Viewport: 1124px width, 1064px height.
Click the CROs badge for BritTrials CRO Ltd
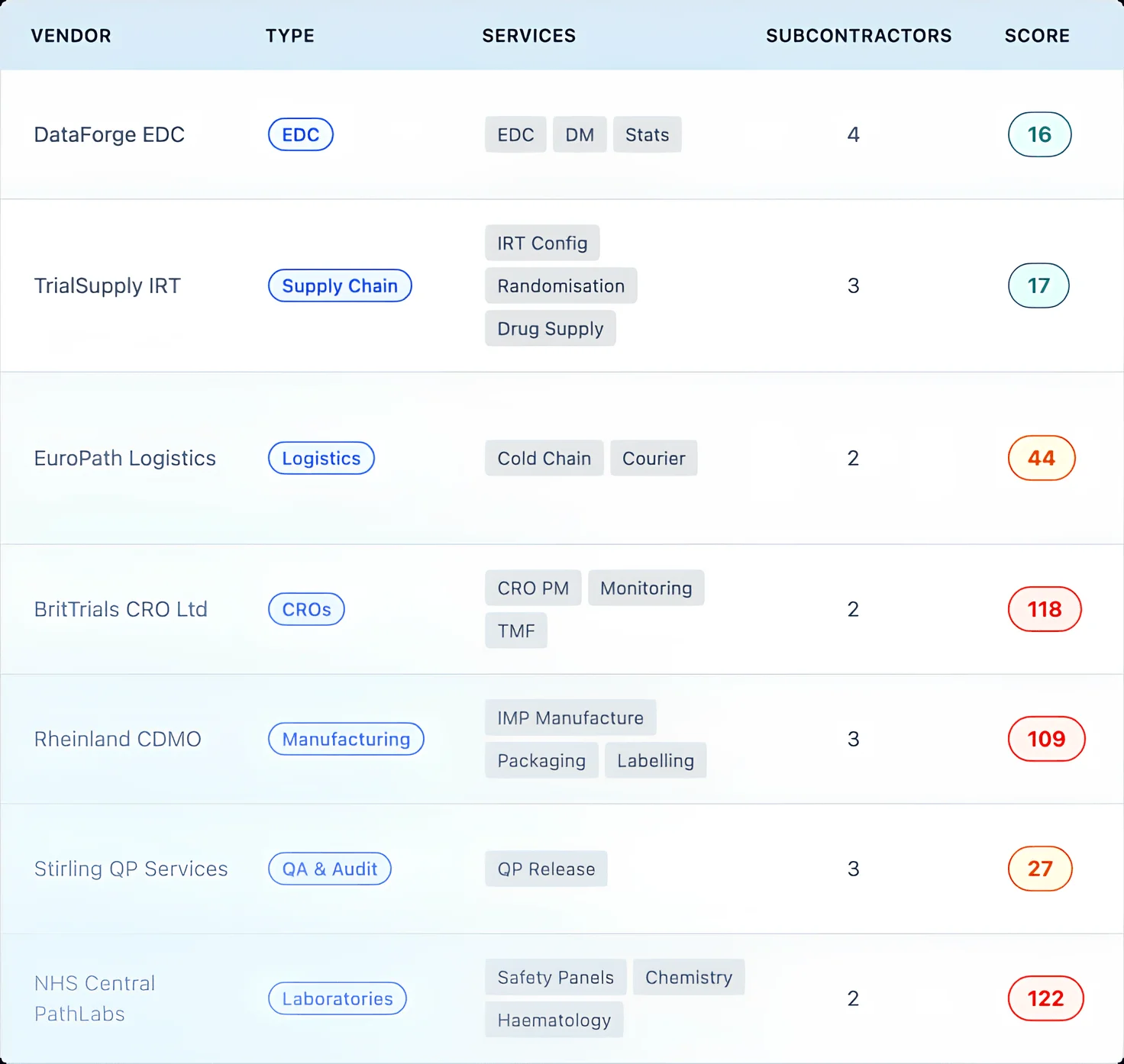305,609
